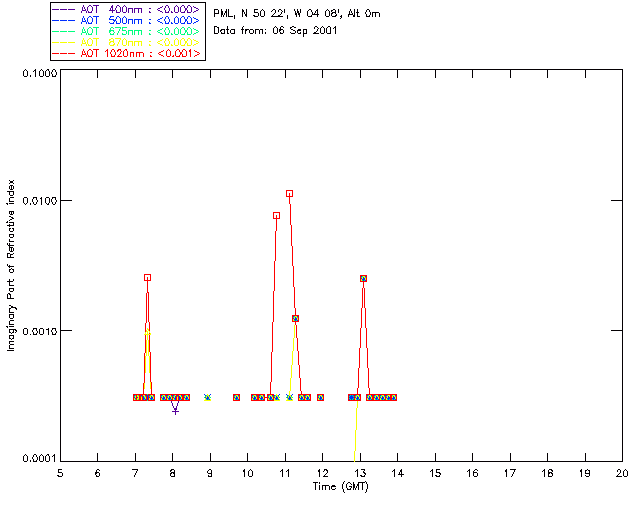The height and width of the screenshot is (512, 640).
Task: Click the x-axis tick label 16
Action: coord(473,473)
